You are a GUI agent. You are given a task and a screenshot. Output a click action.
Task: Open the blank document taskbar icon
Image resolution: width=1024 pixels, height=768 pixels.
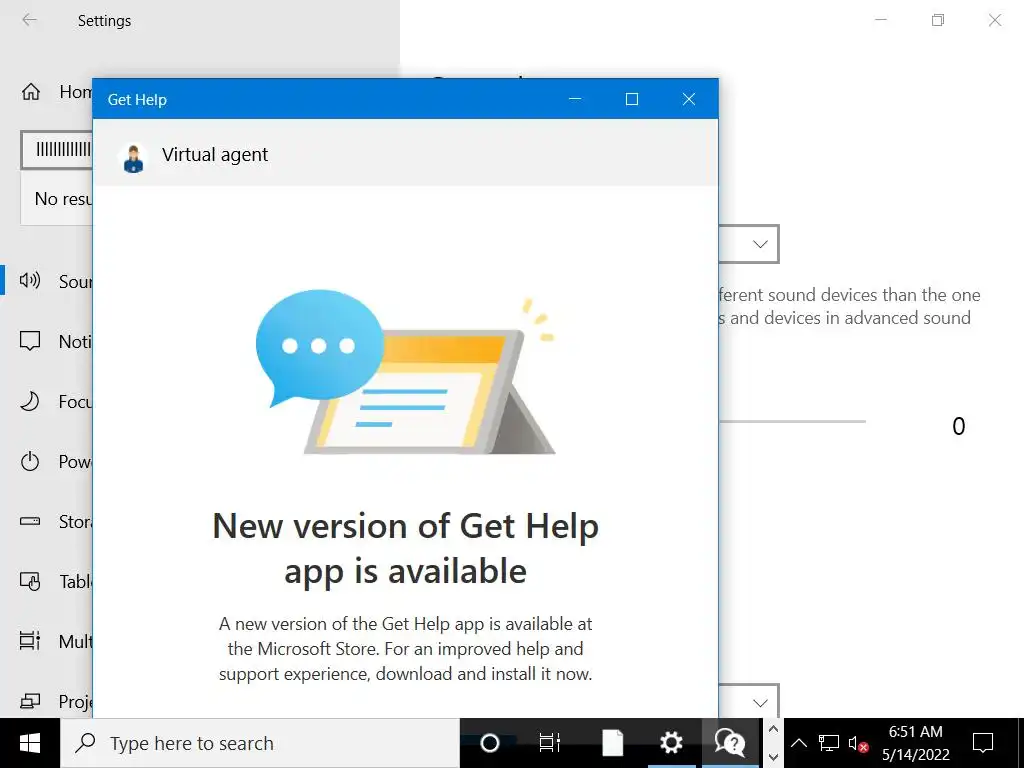pos(613,743)
